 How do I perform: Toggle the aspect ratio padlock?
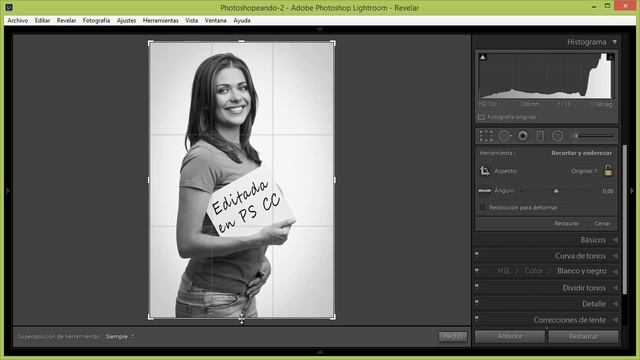click(x=608, y=170)
